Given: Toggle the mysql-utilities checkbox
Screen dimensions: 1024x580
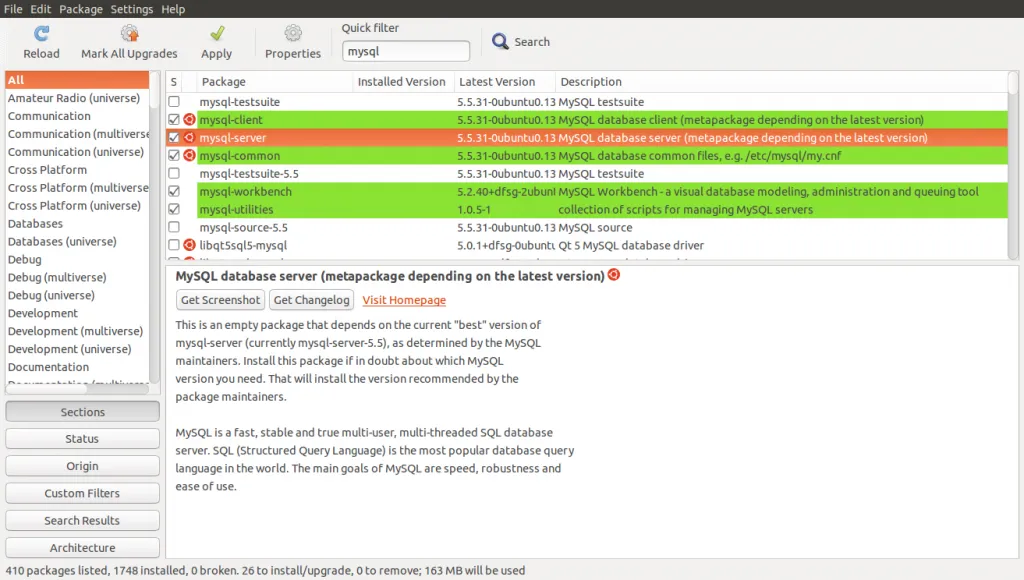Looking at the screenshot, I should [x=174, y=210].
